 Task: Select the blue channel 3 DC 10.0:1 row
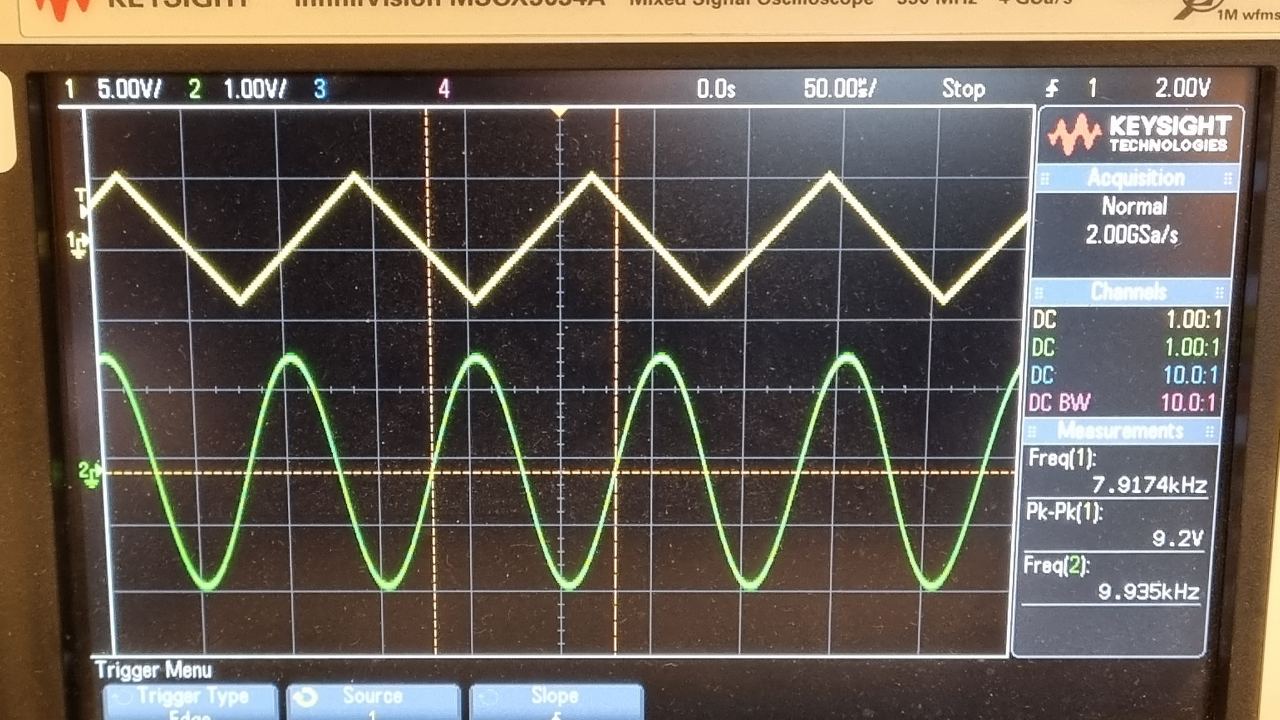pos(1125,375)
